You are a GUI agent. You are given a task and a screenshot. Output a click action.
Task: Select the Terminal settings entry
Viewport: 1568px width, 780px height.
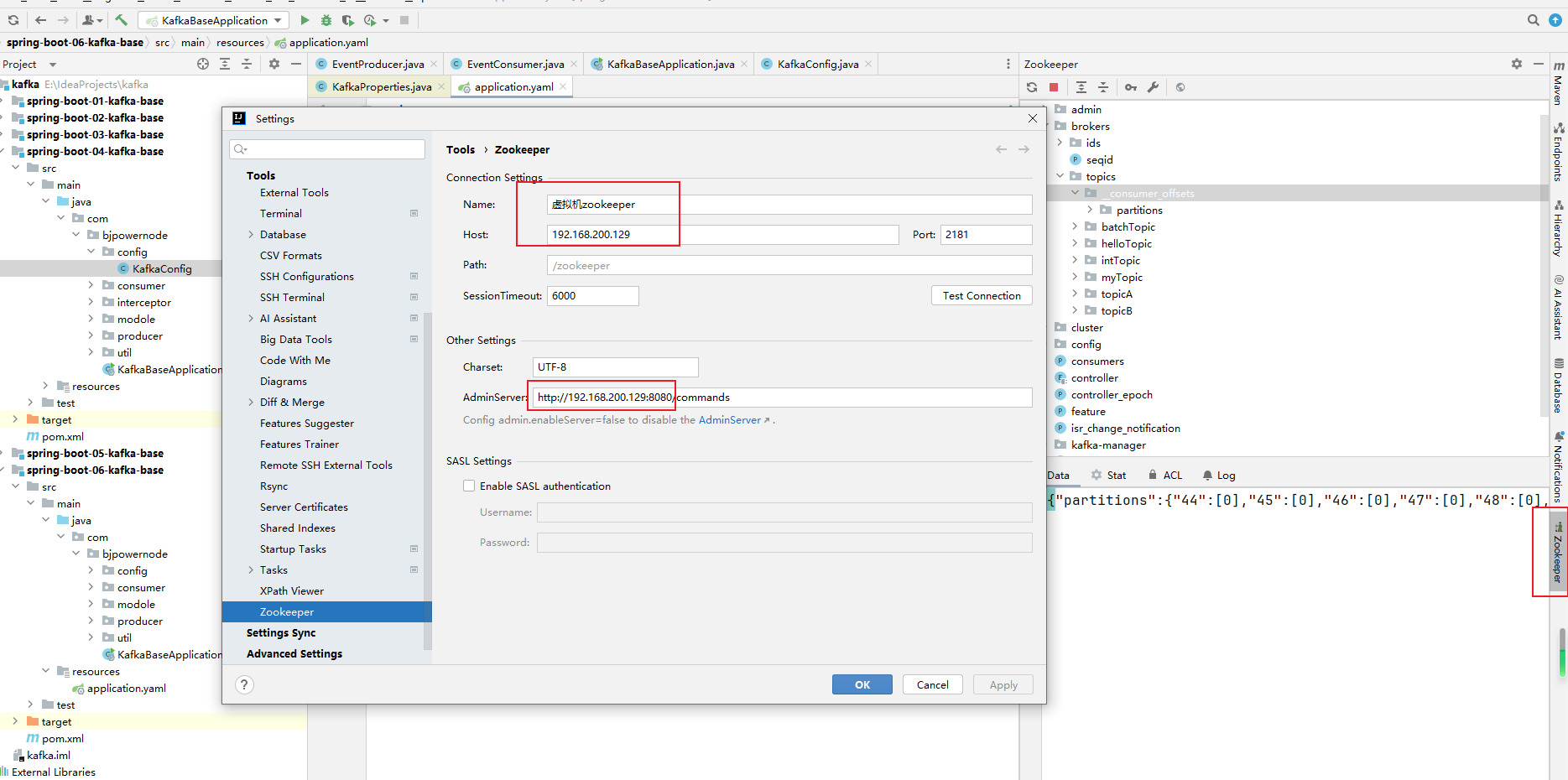281,214
